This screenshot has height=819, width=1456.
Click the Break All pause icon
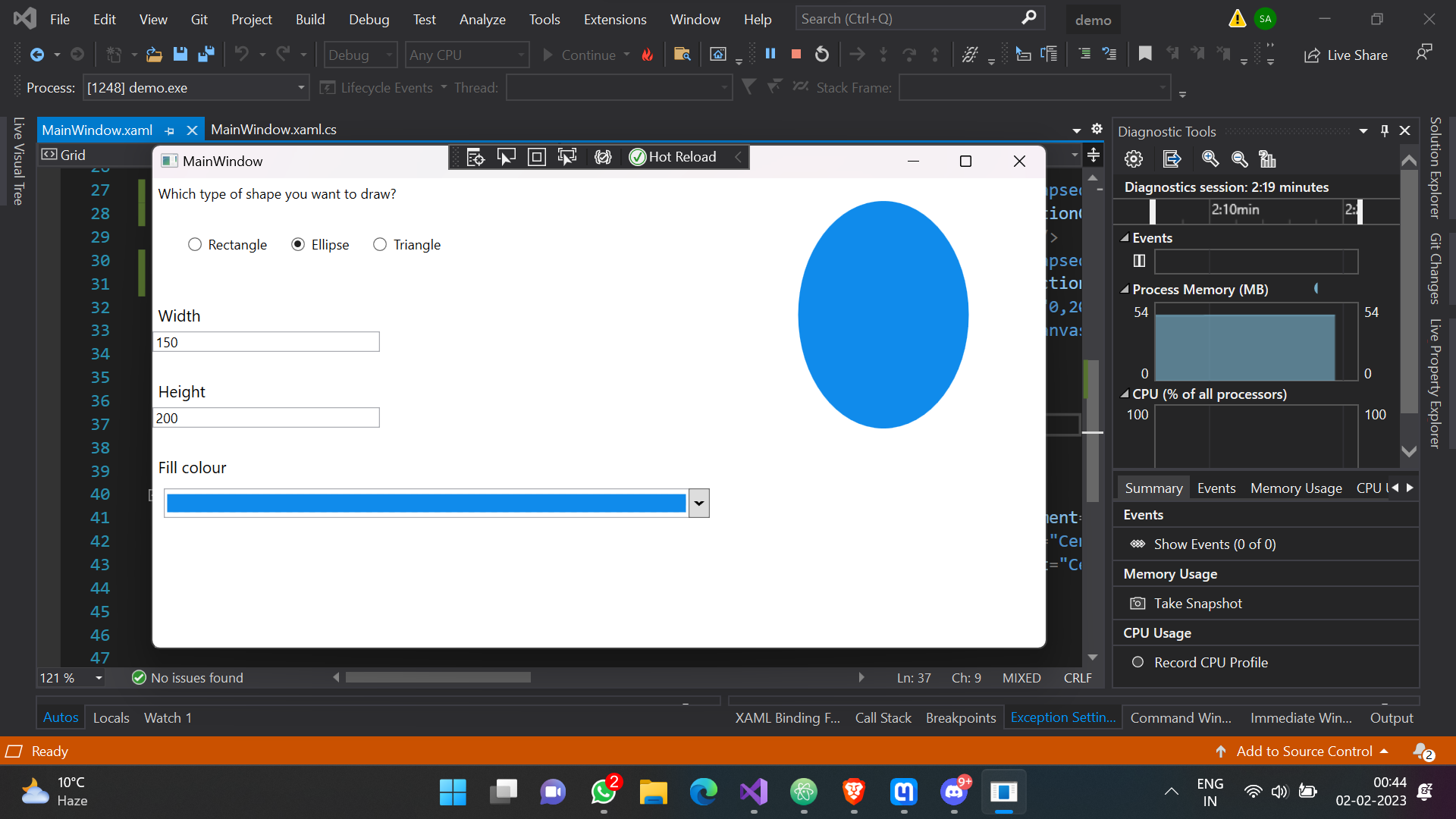point(770,54)
